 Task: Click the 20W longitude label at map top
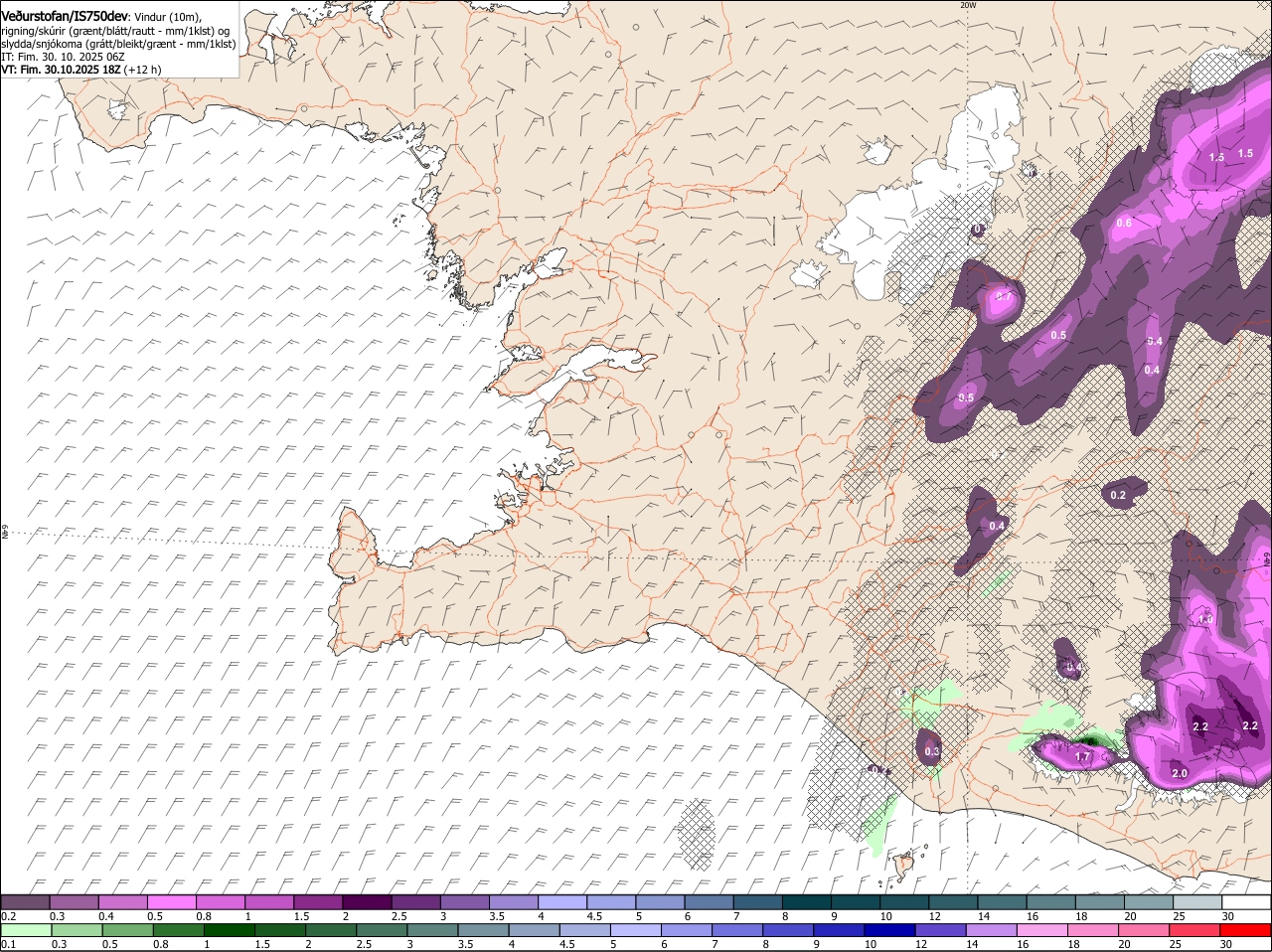pos(968,5)
